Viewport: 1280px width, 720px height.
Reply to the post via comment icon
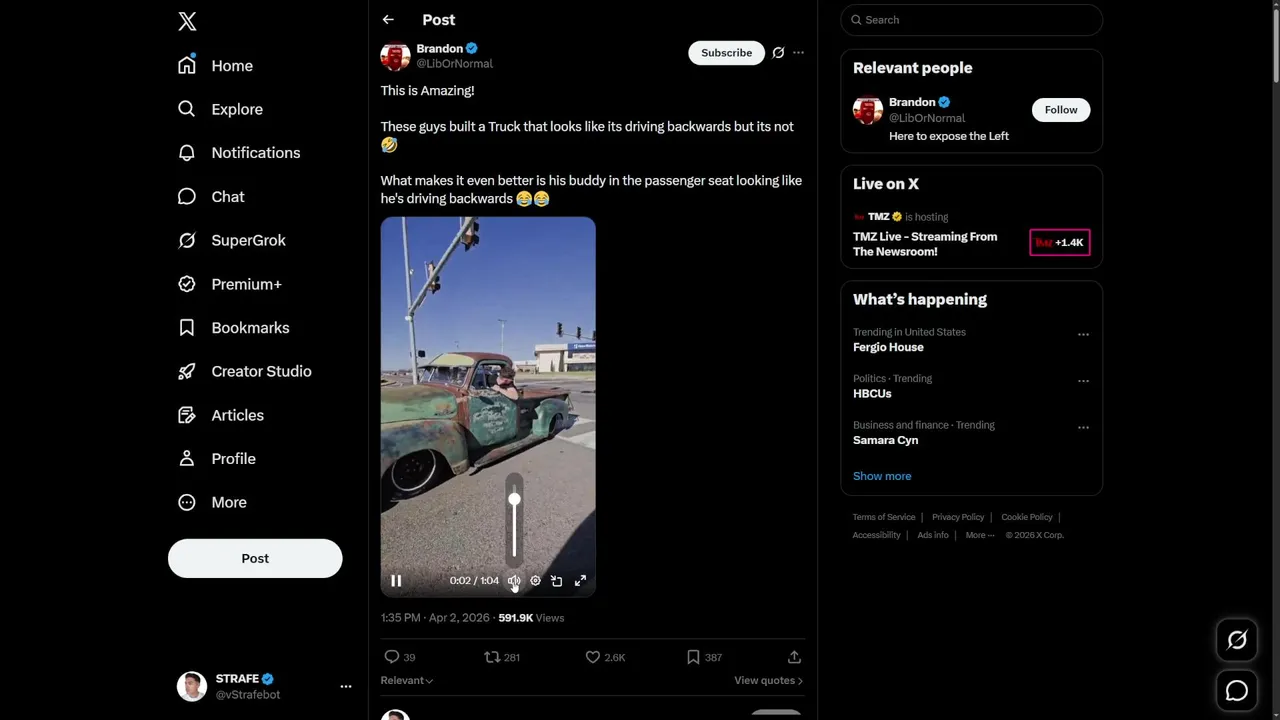[x=392, y=657]
